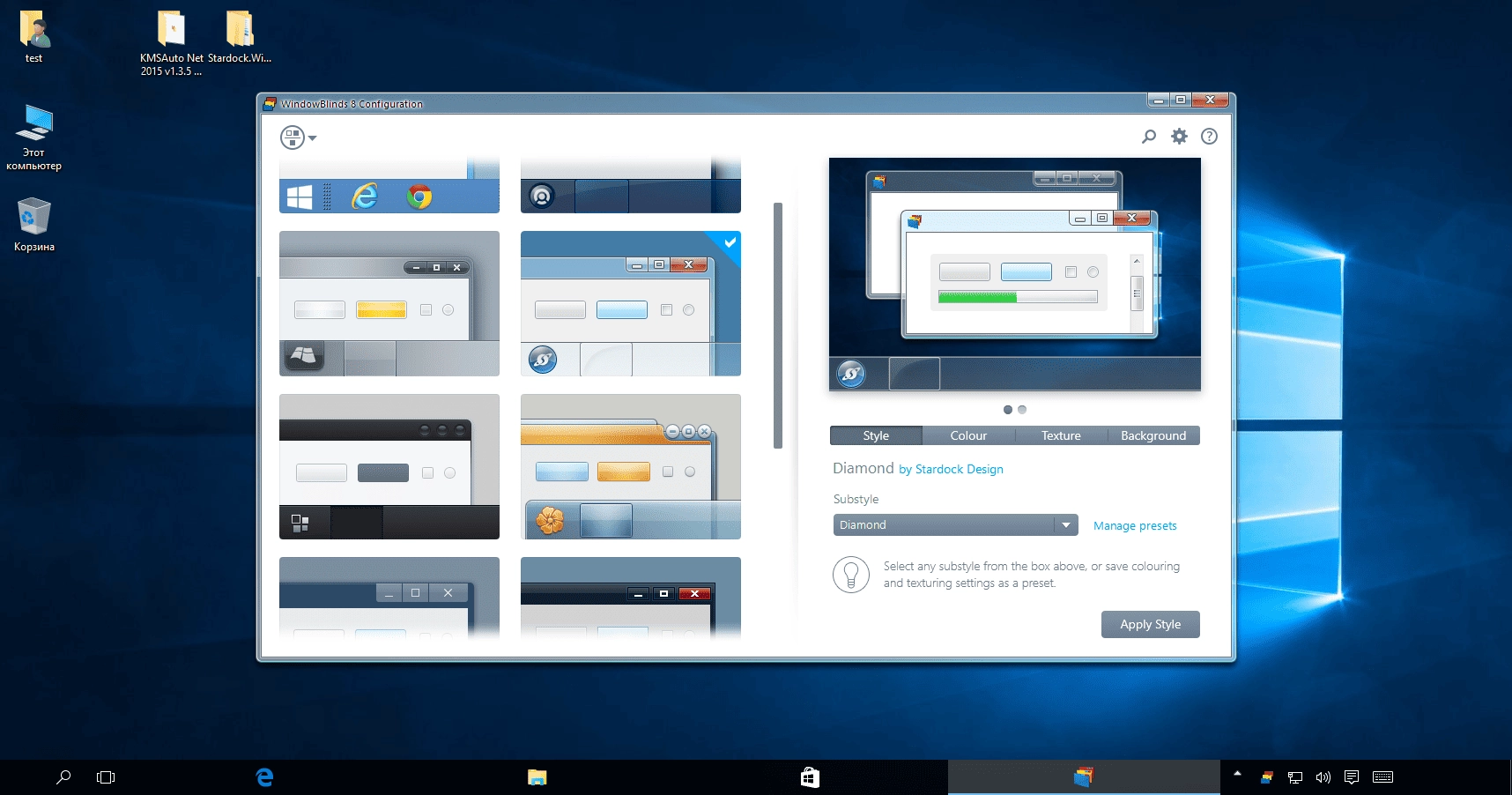Click the Apply Style button
Viewport: 1512px width, 795px height.
point(1151,625)
